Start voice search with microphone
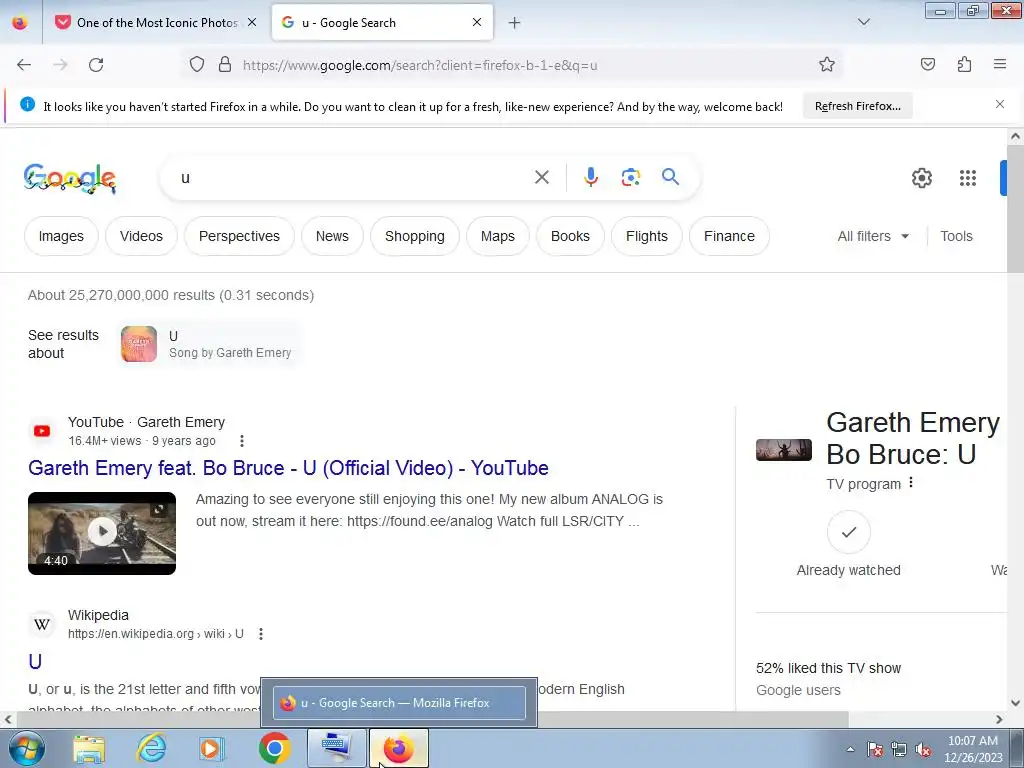Image resolution: width=1024 pixels, height=768 pixels. pyautogui.click(x=590, y=177)
